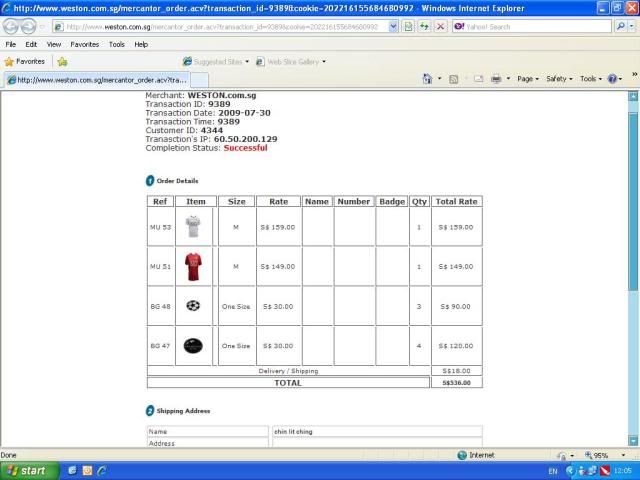Open the File menu
Screen dimensions: 640x480
click(11, 44)
